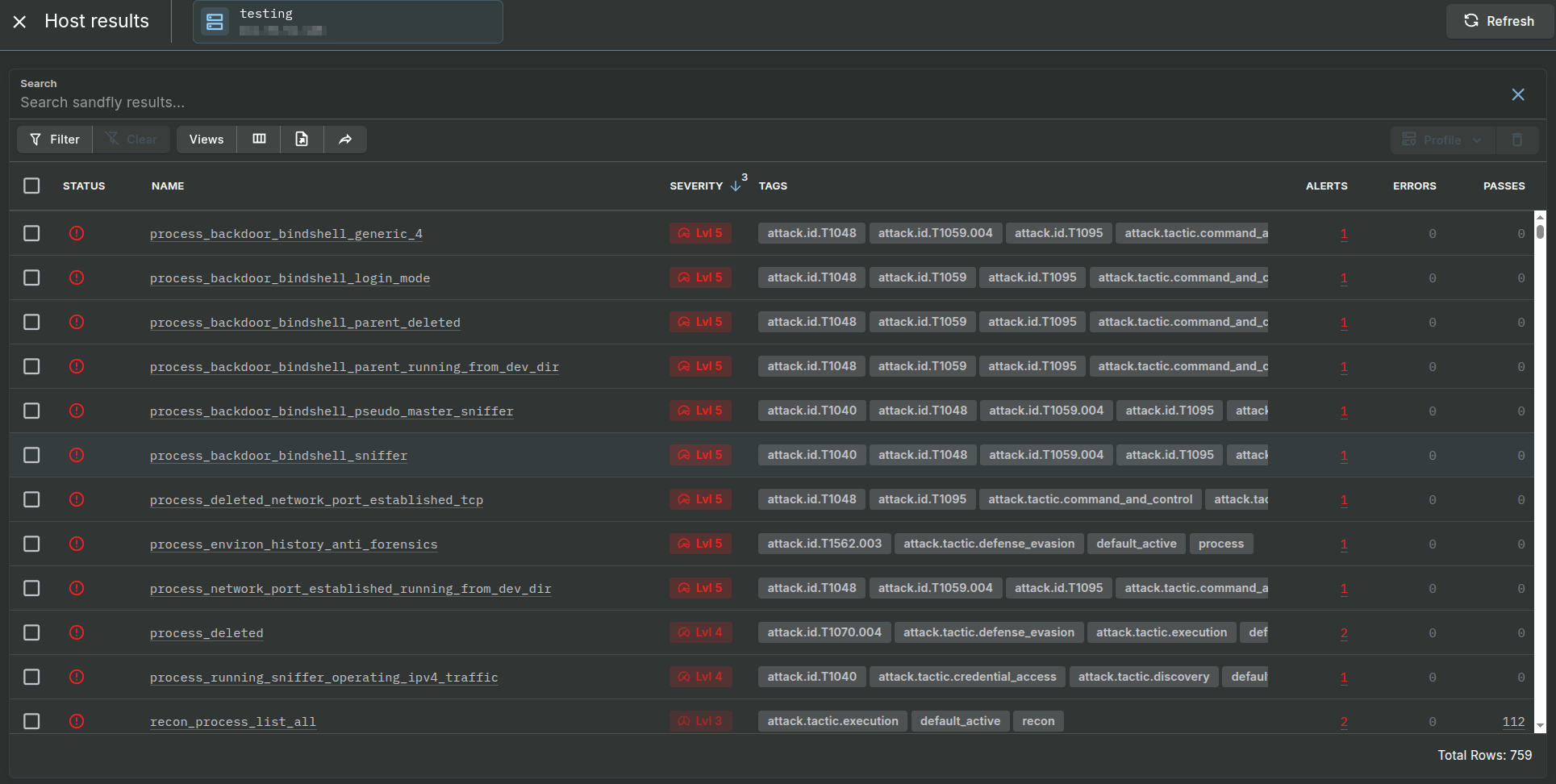1556x784 pixels.
Task: Click the trash delete icon
Action: tap(1517, 140)
